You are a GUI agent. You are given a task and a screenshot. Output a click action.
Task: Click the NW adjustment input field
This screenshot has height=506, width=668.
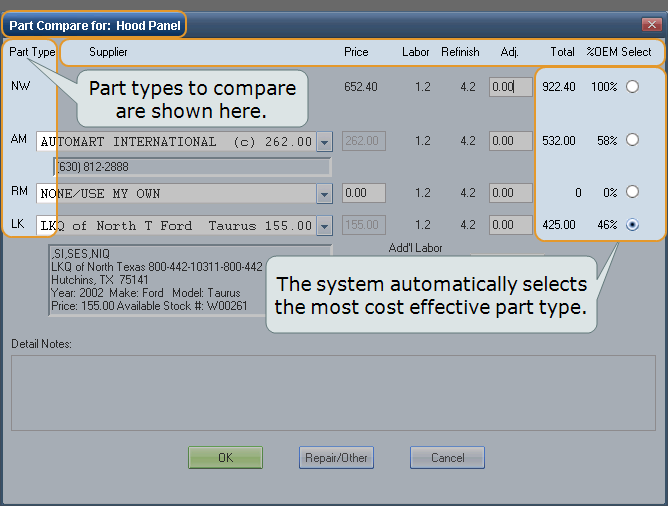(x=510, y=87)
